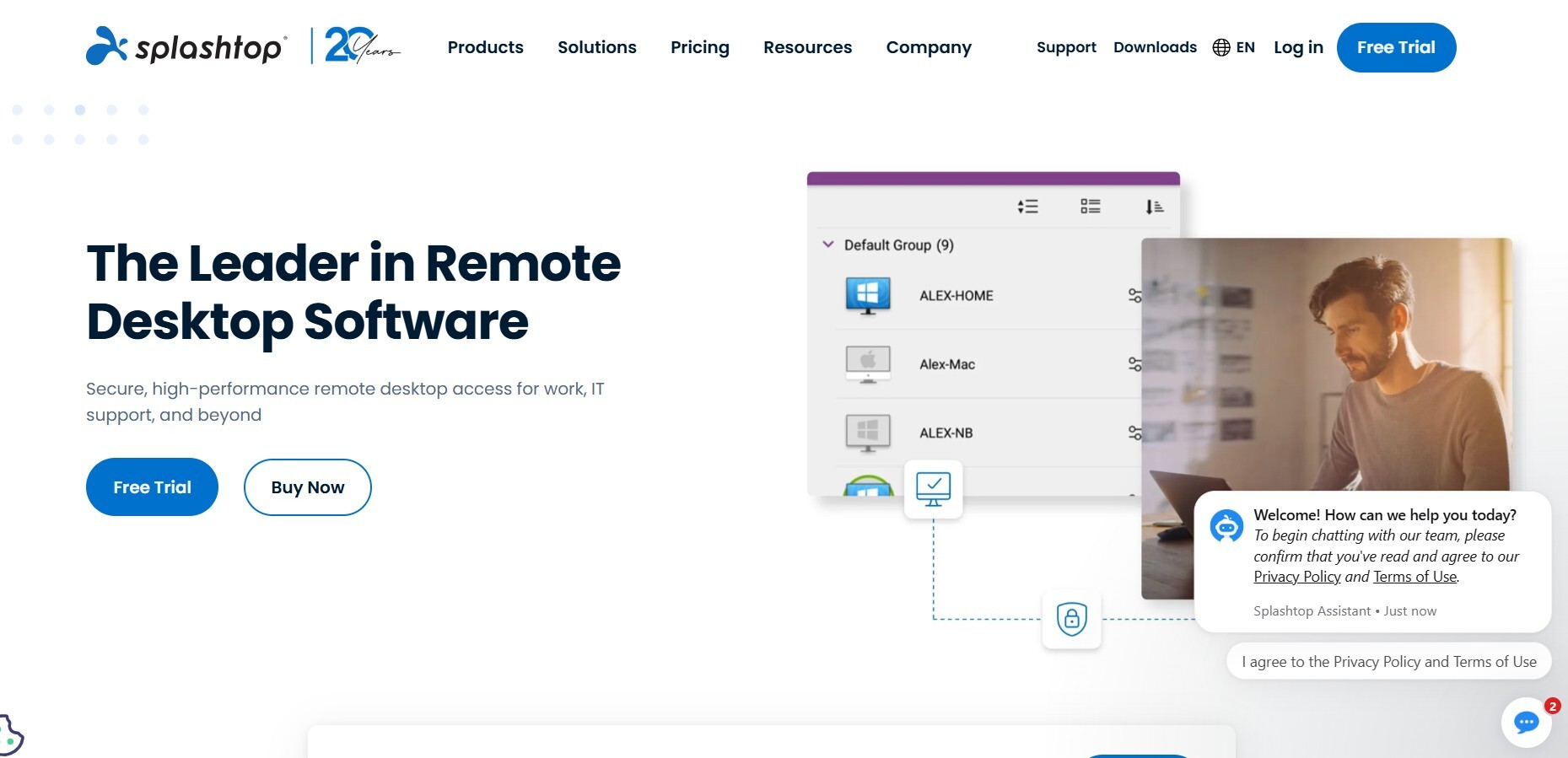
Task: Click the Alex-Mac computer icon
Action: point(868,364)
